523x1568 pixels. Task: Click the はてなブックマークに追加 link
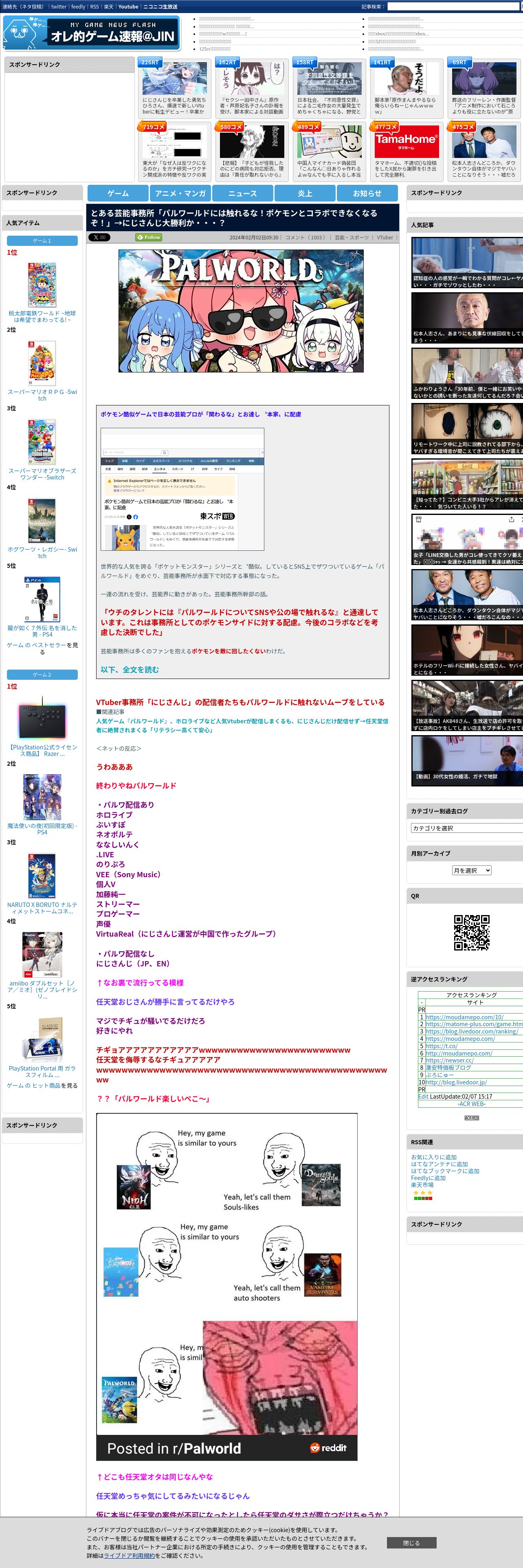[x=445, y=1171]
